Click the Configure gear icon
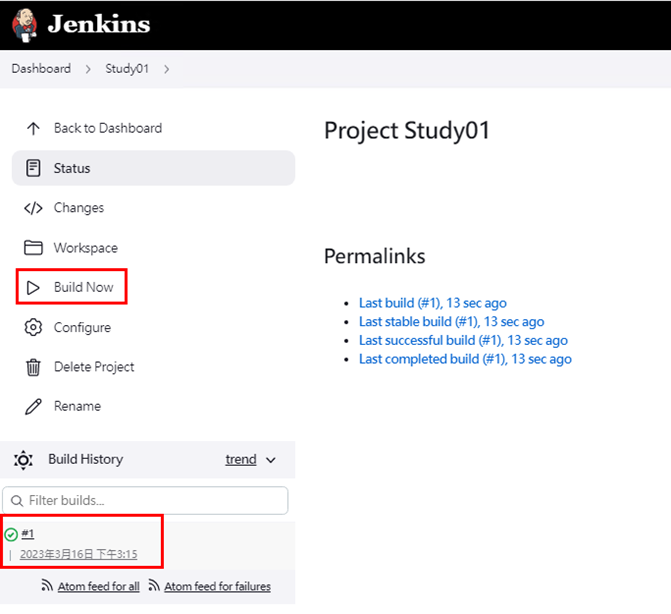Viewport: 671px width, 614px height. click(x=33, y=328)
